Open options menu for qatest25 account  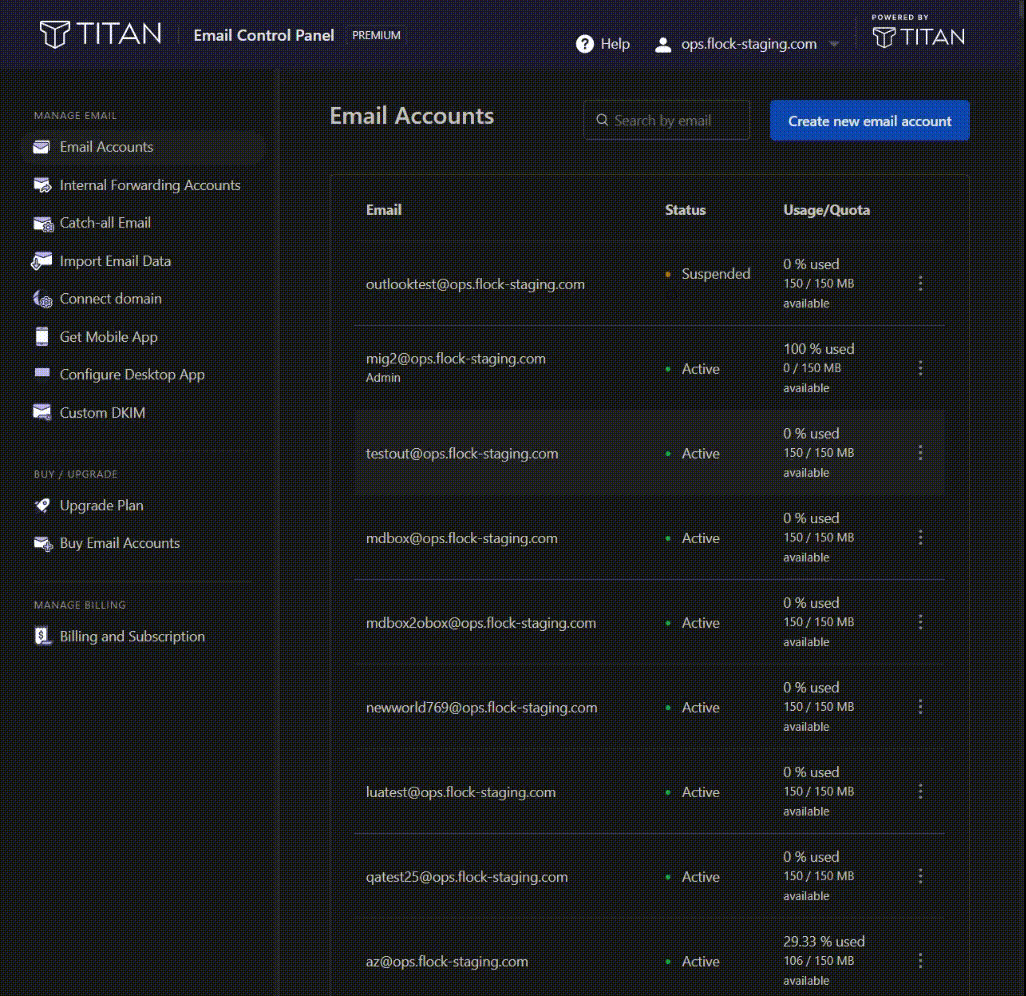coord(920,876)
